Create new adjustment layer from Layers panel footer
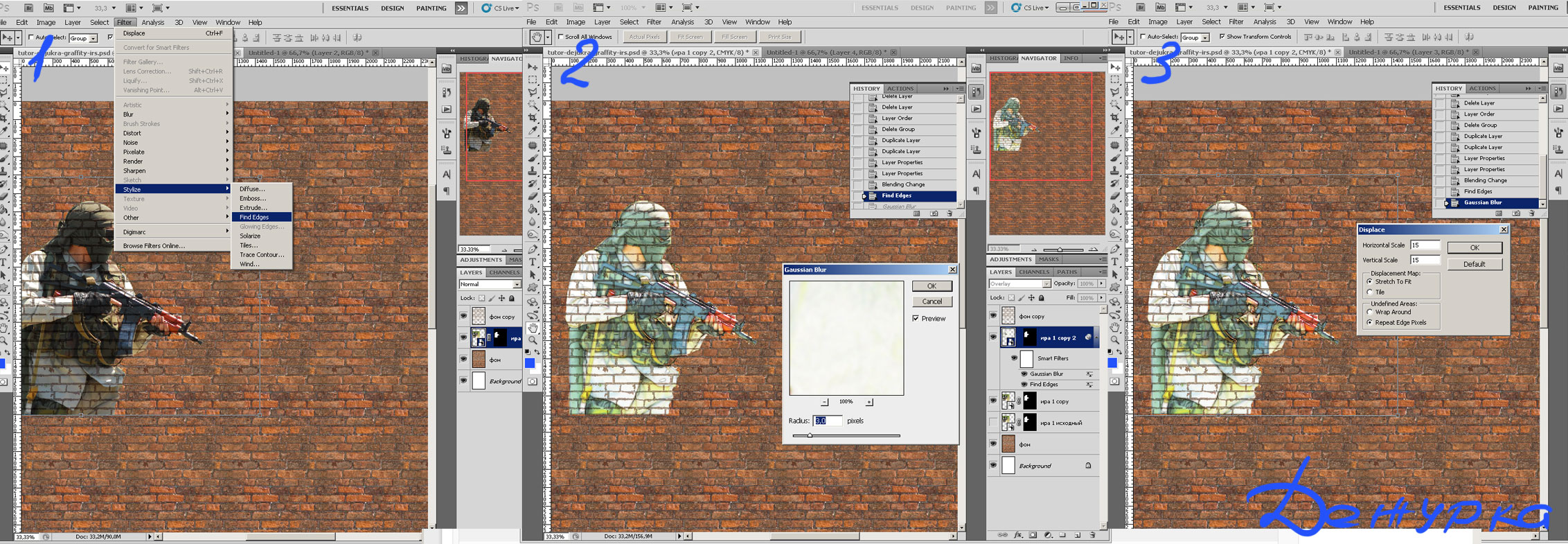 (x=1048, y=535)
